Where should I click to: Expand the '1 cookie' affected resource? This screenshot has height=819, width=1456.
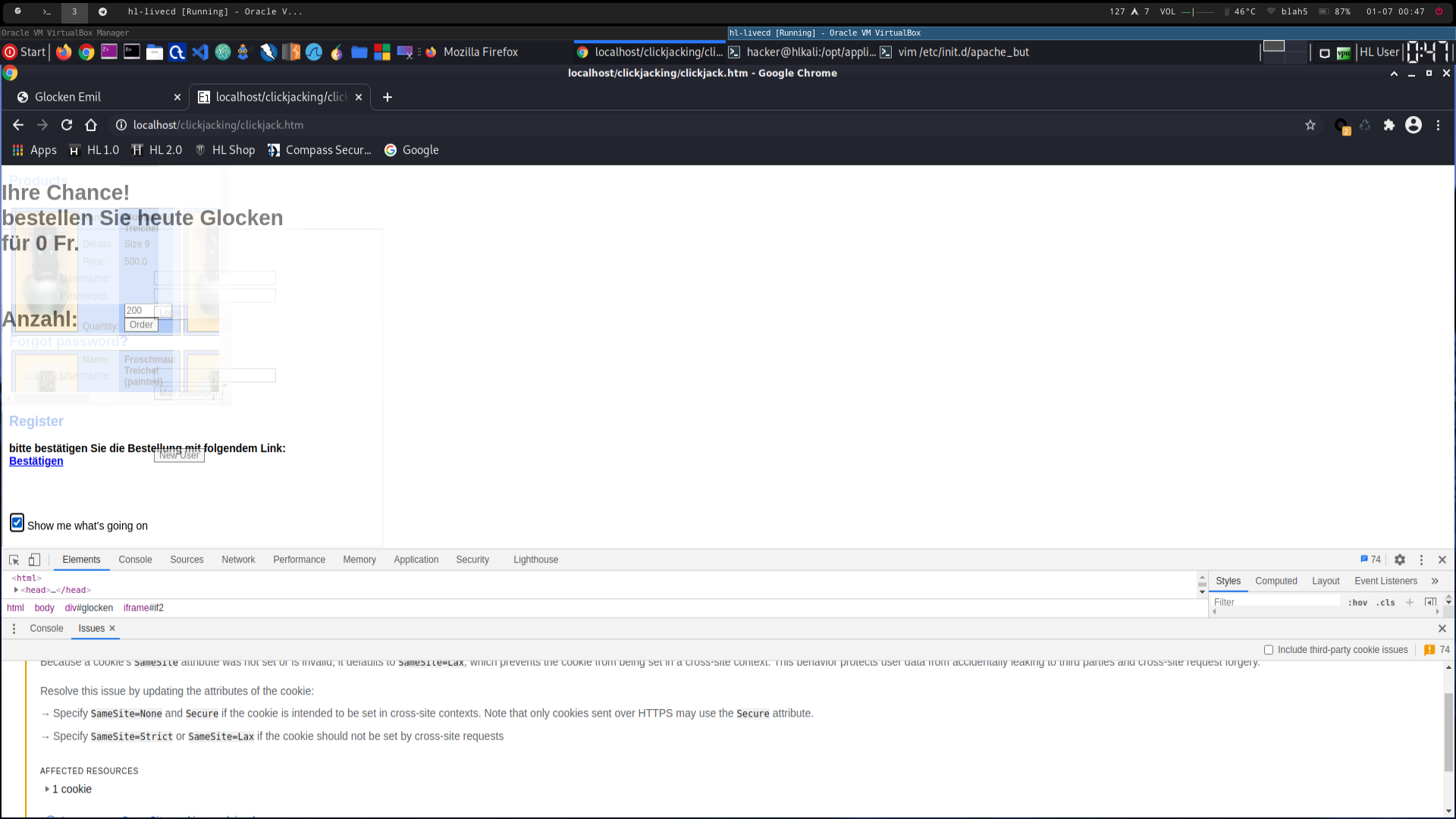click(x=47, y=789)
